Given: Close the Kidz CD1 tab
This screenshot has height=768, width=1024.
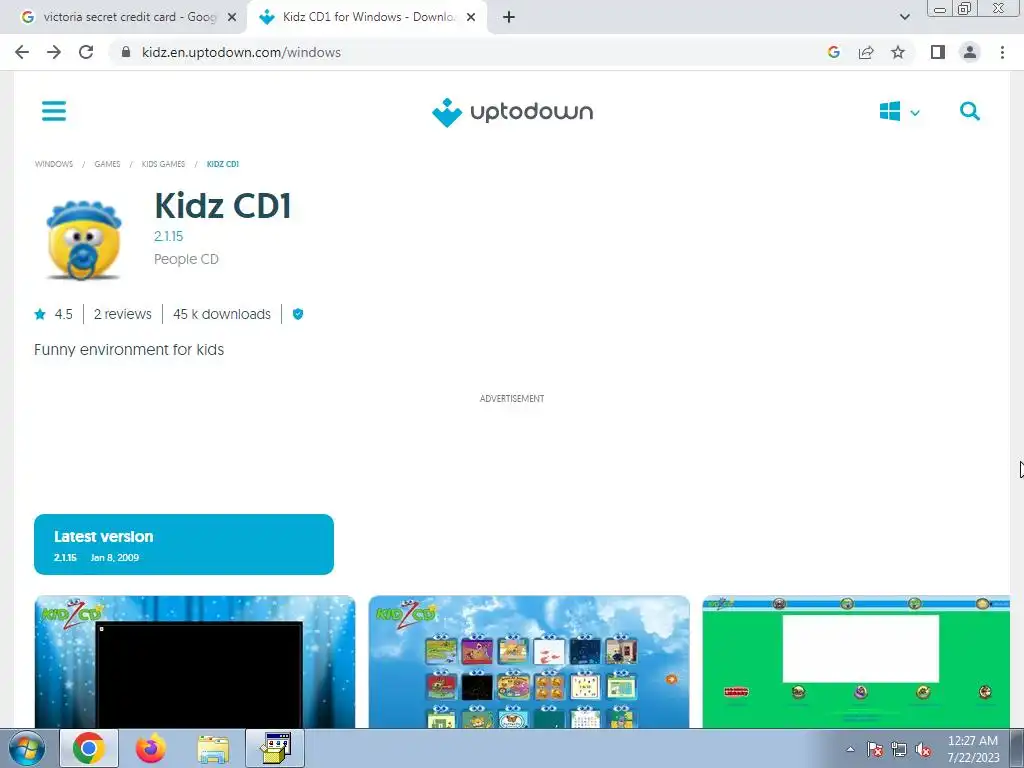Looking at the screenshot, I should [x=471, y=17].
